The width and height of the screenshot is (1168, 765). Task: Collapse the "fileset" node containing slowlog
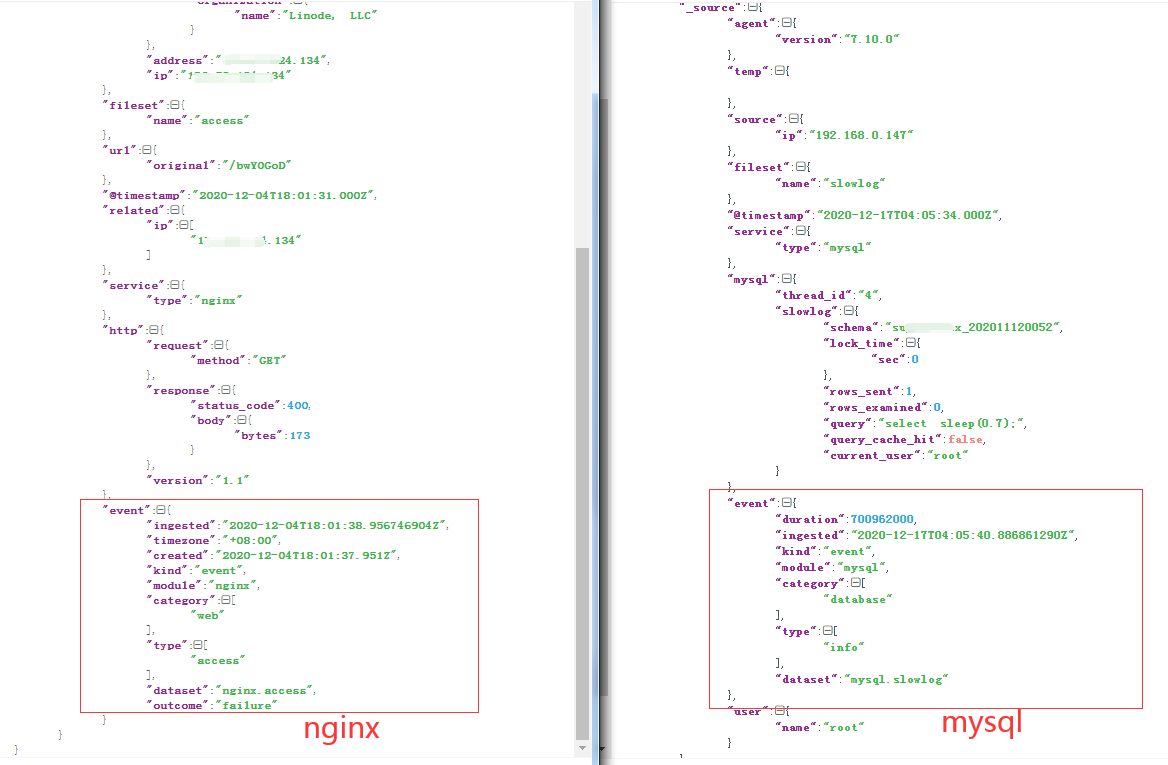802,167
